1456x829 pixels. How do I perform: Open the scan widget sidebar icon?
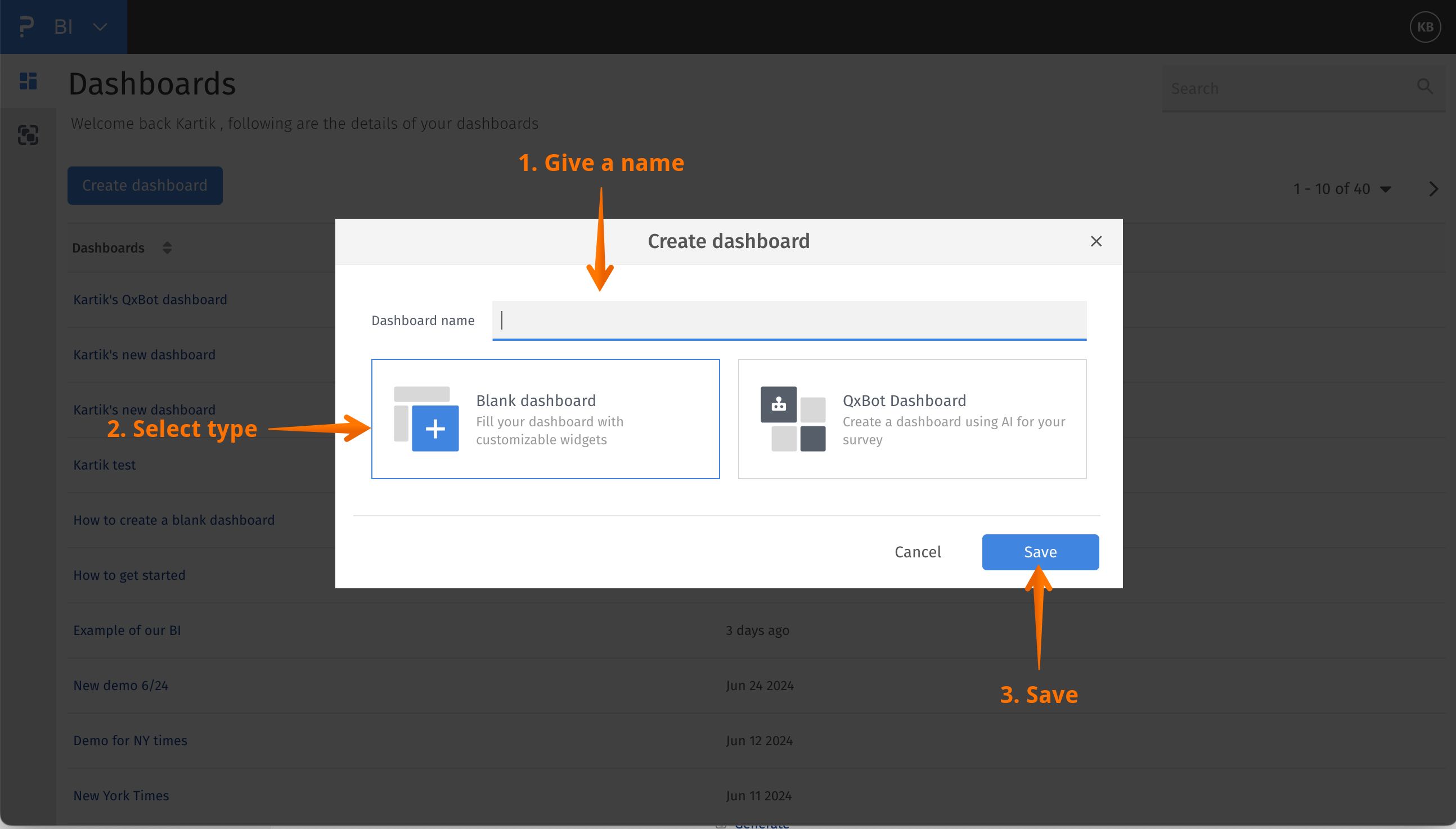click(28, 135)
